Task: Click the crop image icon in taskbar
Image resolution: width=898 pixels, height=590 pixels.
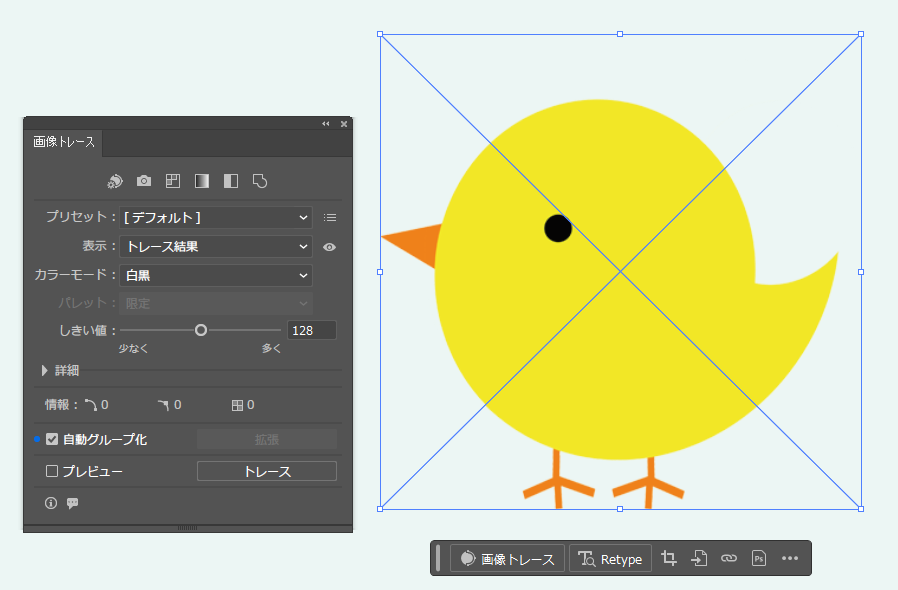Action: click(669, 558)
